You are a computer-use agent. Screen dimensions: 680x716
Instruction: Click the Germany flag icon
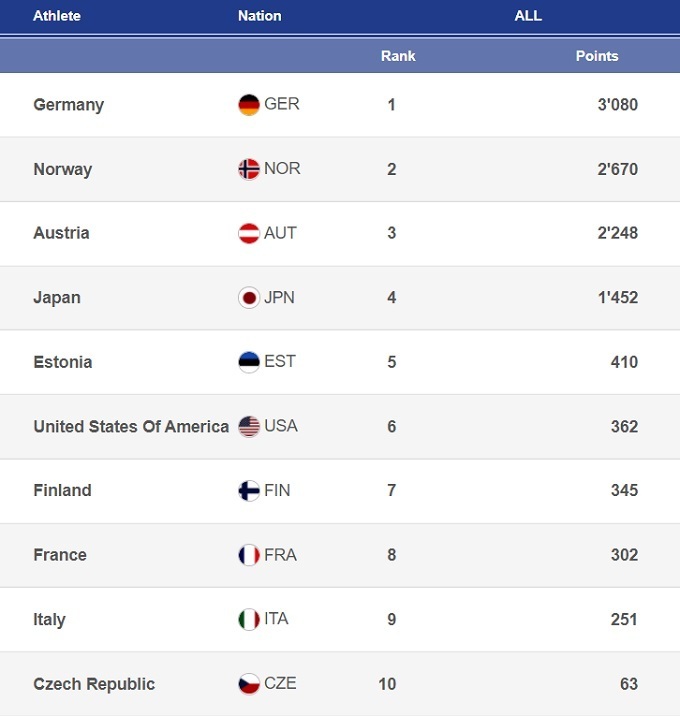(x=249, y=105)
